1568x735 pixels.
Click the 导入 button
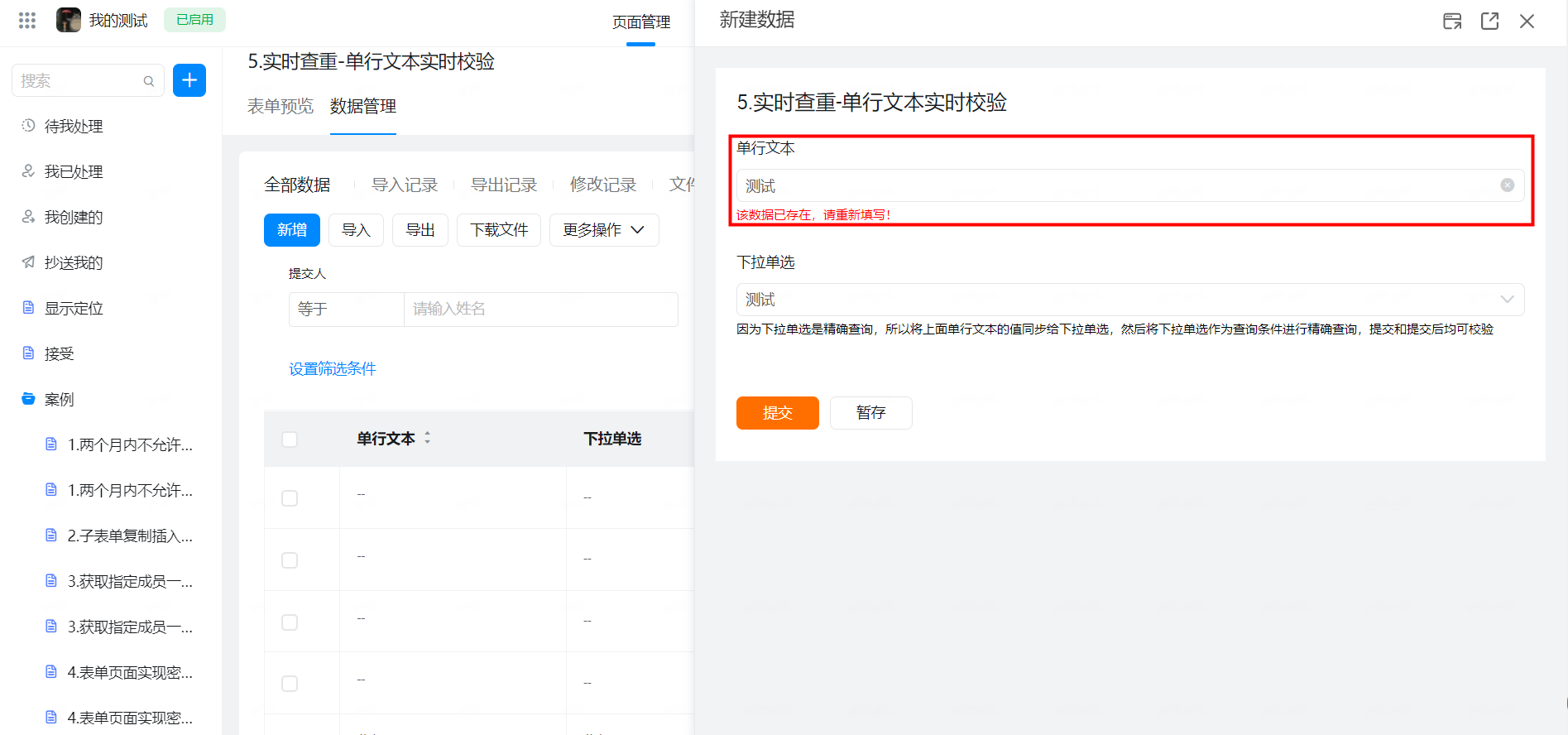pyautogui.click(x=356, y=230)
